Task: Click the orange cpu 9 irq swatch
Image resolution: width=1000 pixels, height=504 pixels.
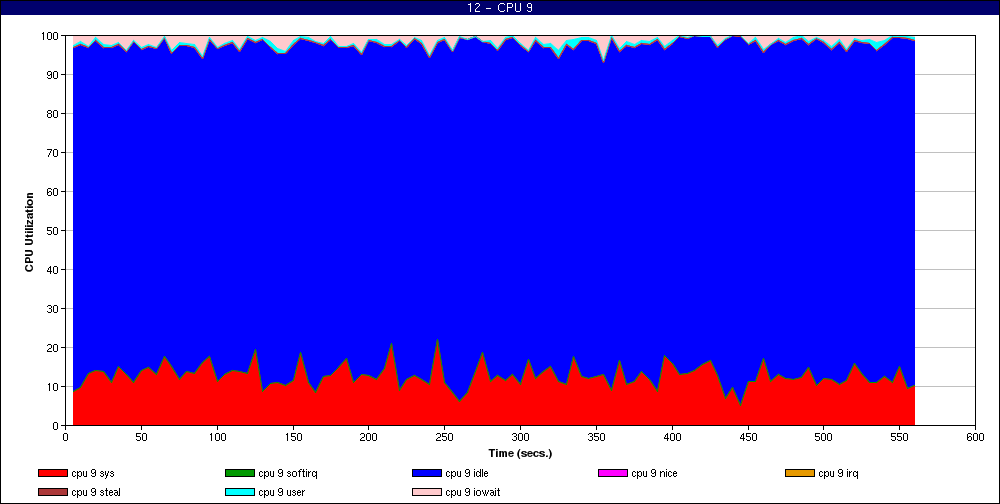Action: pyautogui.click(x=800, y=473)
